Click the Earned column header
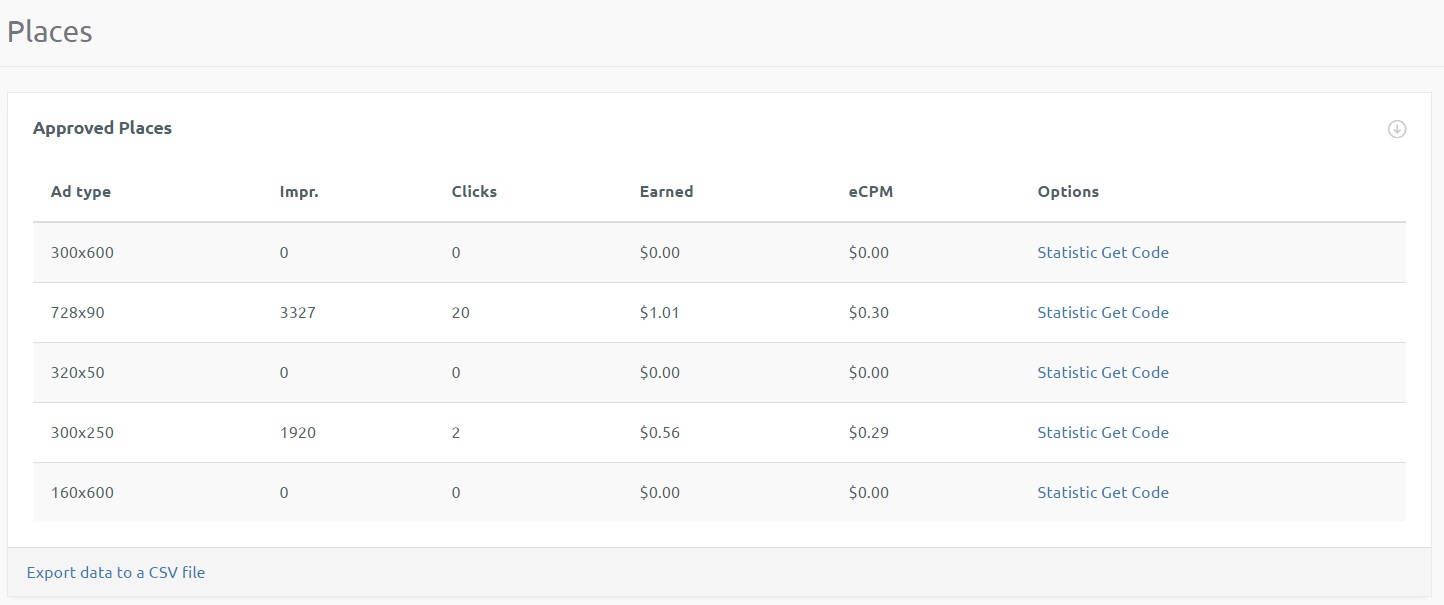 pos(666,192)
